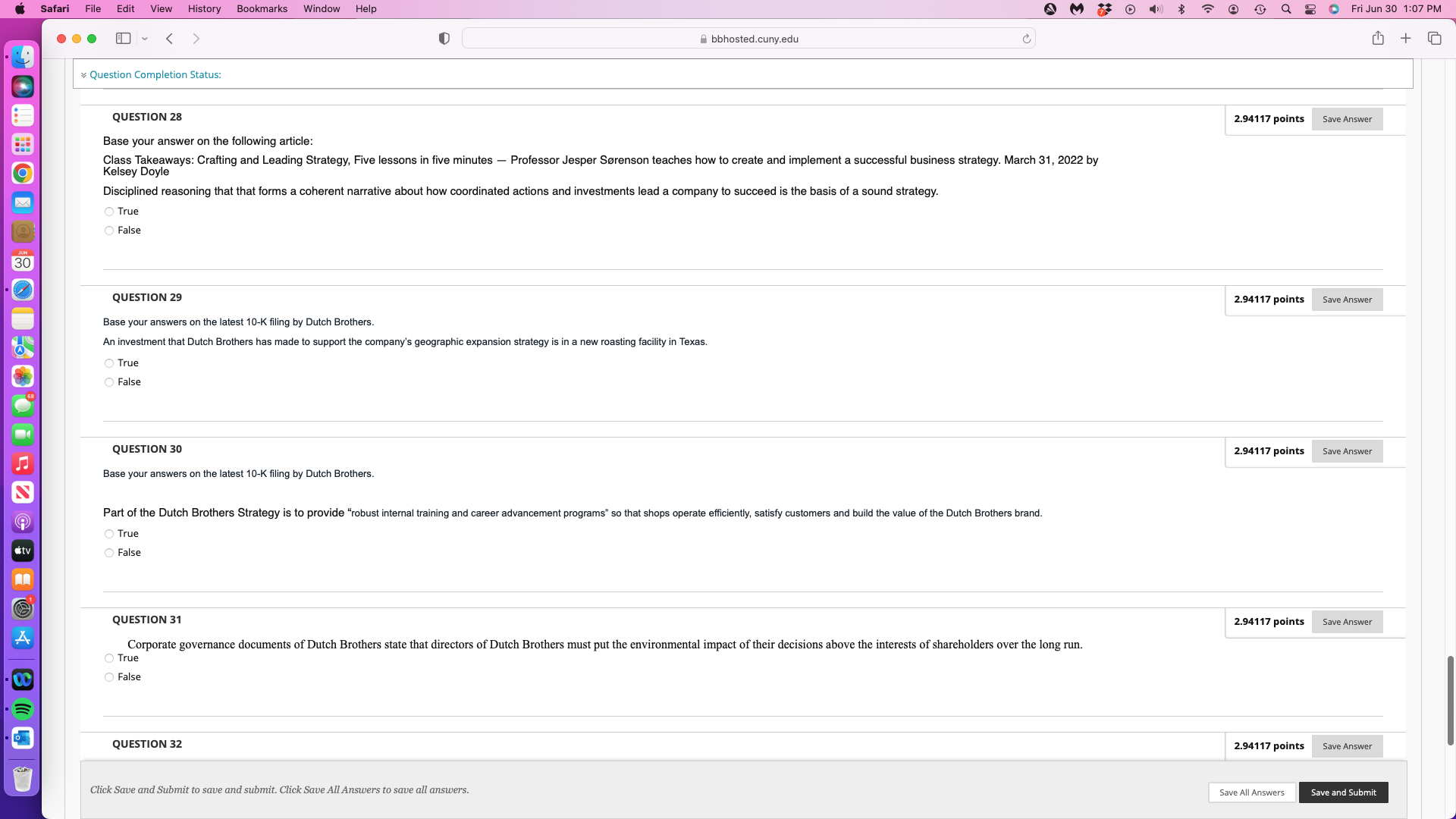Open the sidebar options dropdown arrow

(145, 39)
